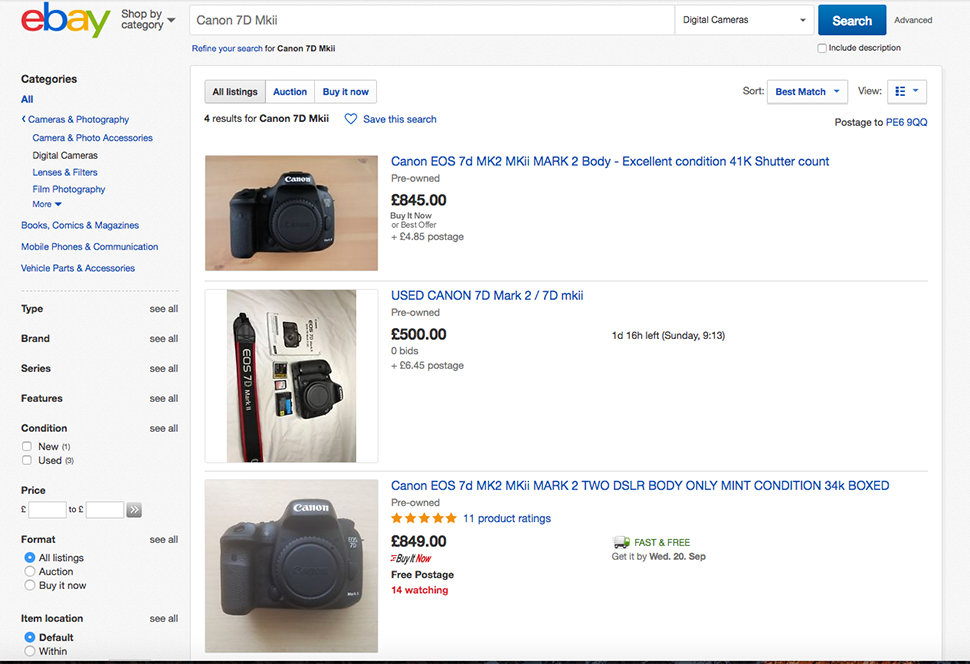Open the Best Match sort dropdown

coord(806,91)
